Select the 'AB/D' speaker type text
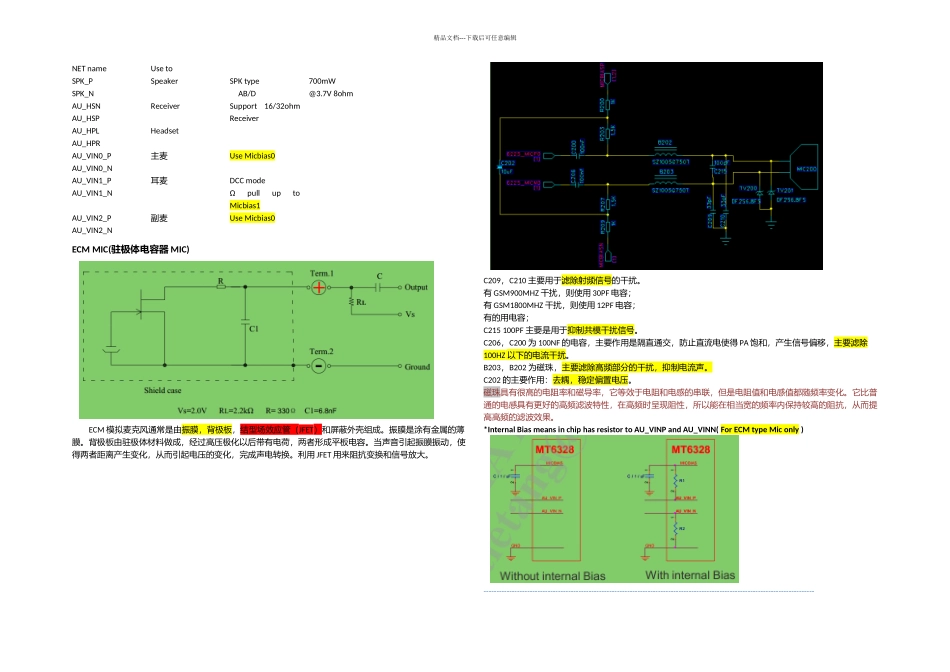This screenshot has width=950, height=672. click(247, 93)
